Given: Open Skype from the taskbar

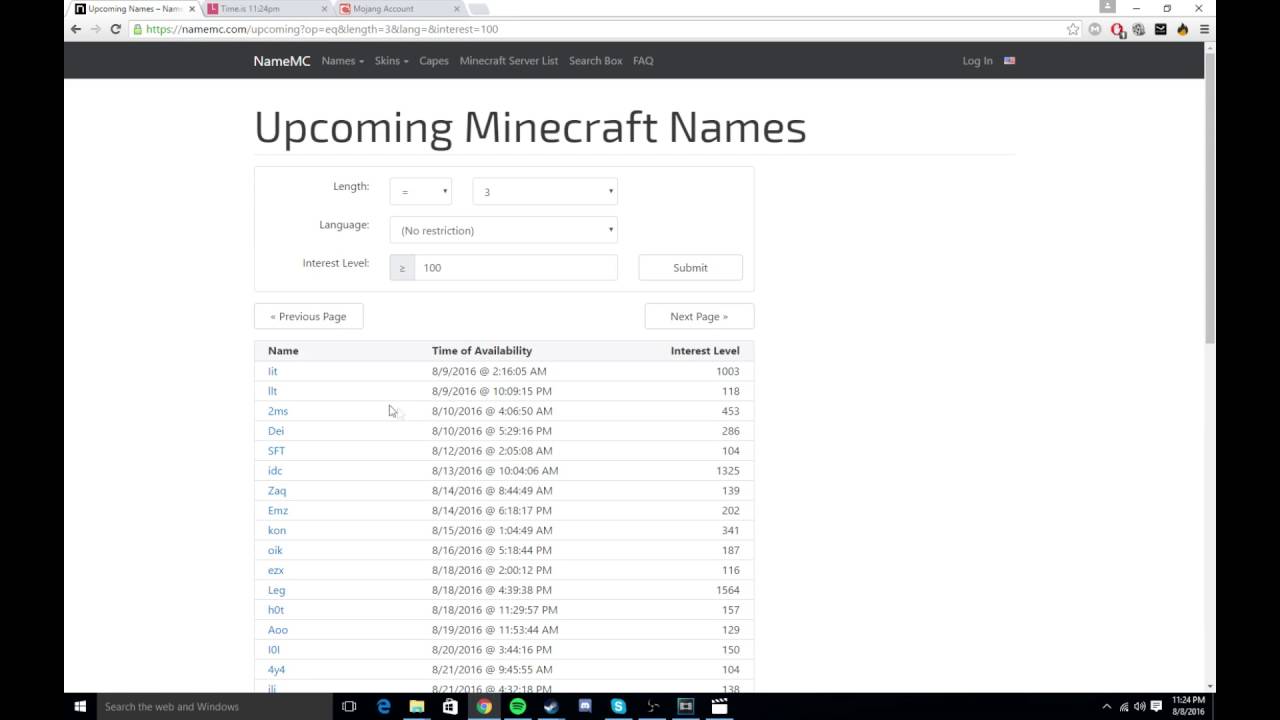Looking at the screenshot, I should point(619,706).
